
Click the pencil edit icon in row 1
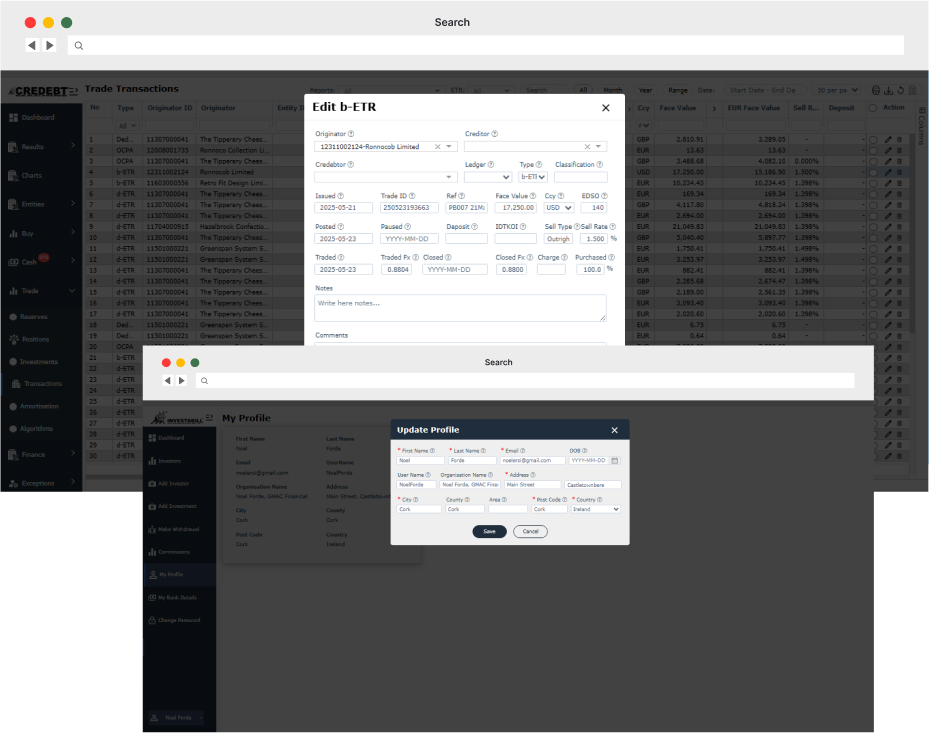click(x=887, y=139)
